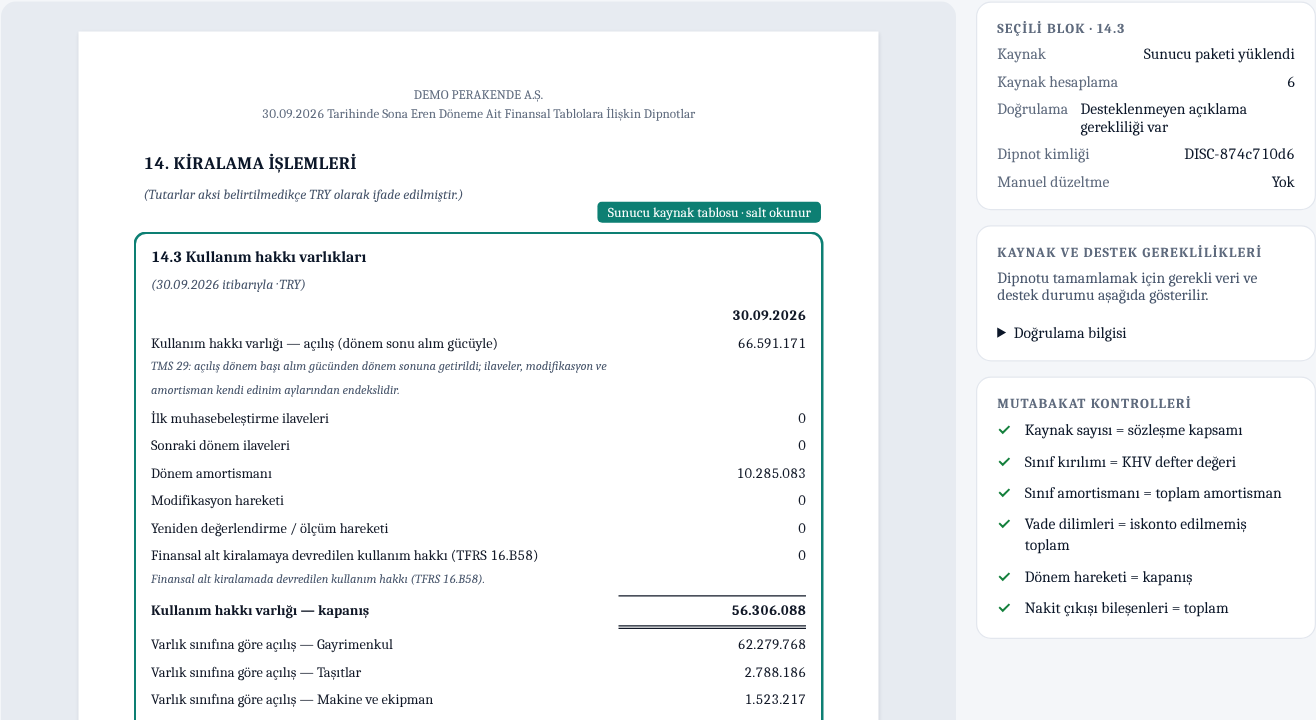Click the closing balance amount 56.306.088
The image size is (1316, 720).
pyautogui.click(x=769, y=610)
